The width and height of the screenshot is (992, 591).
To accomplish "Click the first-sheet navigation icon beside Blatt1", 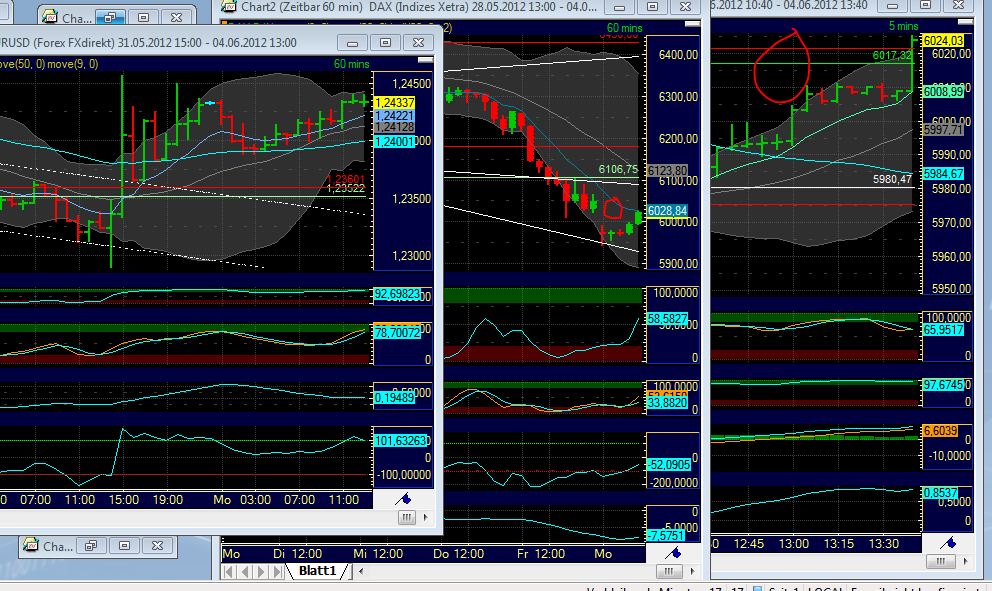I will [228, 571].
